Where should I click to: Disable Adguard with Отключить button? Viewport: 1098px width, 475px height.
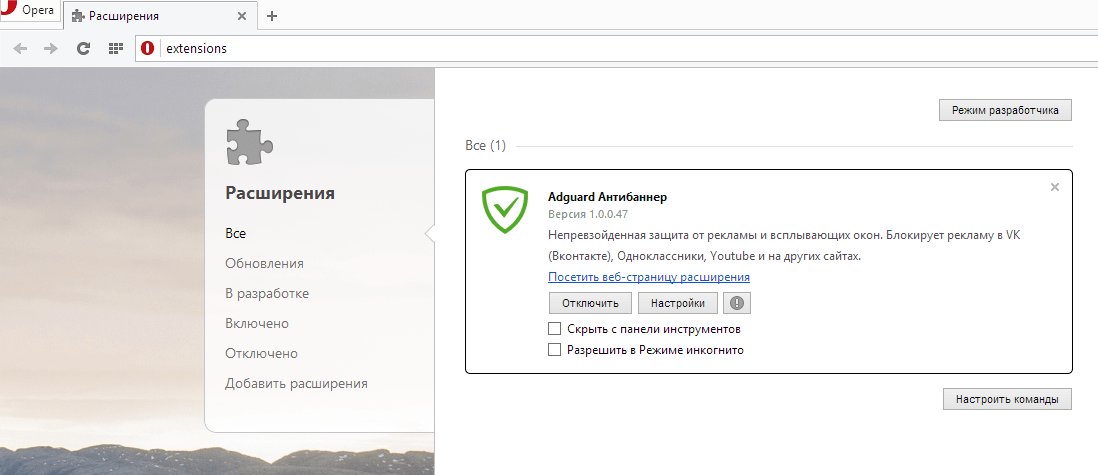[590, 303]
